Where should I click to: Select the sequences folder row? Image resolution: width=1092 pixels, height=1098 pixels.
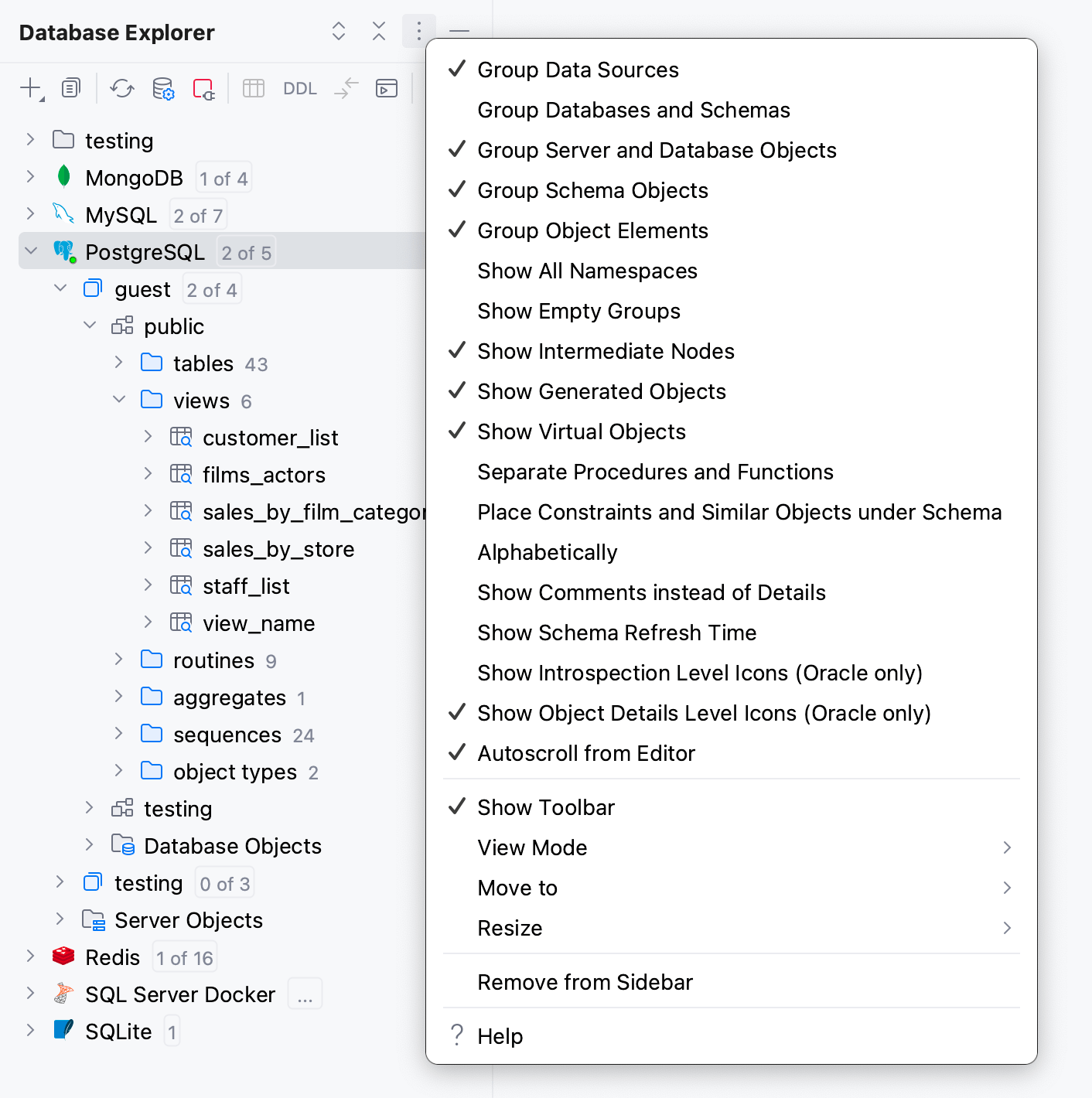click(x=222, y=735)
